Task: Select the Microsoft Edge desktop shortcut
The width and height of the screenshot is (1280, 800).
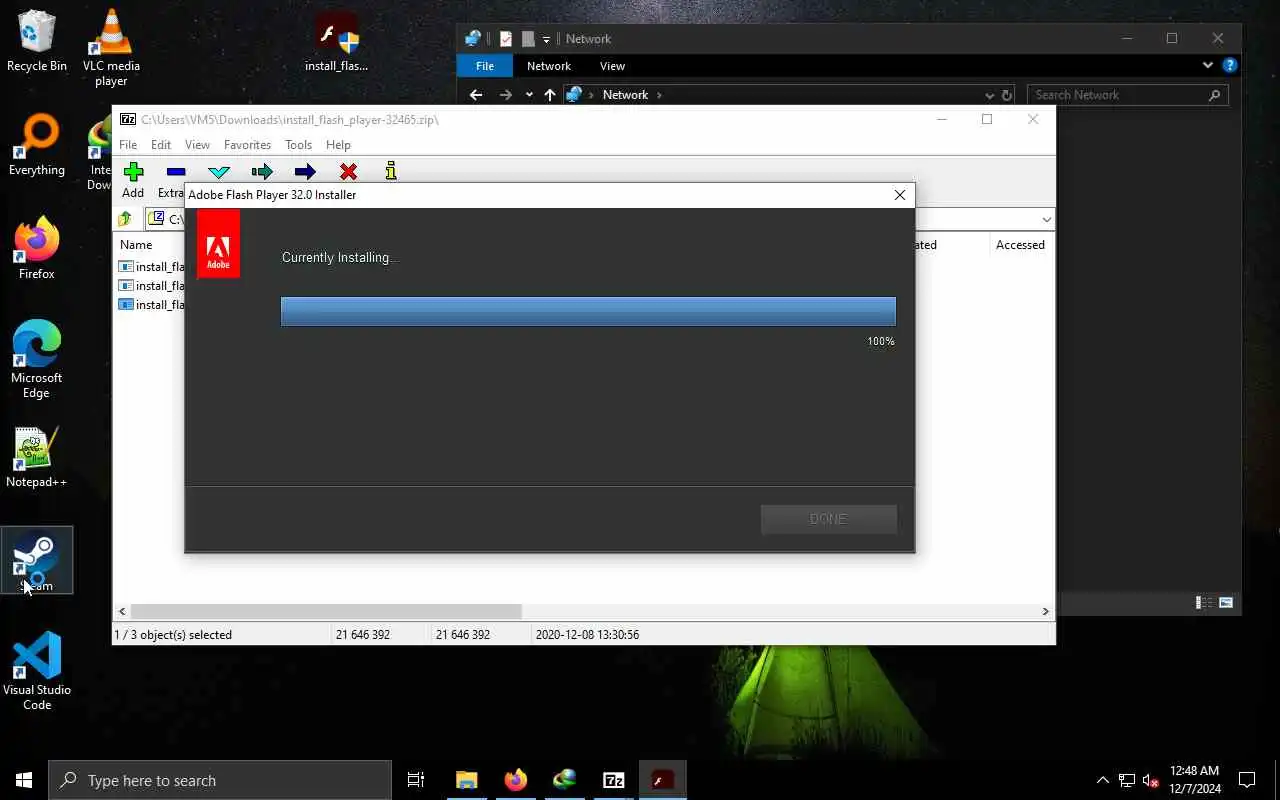Action: 36,360
